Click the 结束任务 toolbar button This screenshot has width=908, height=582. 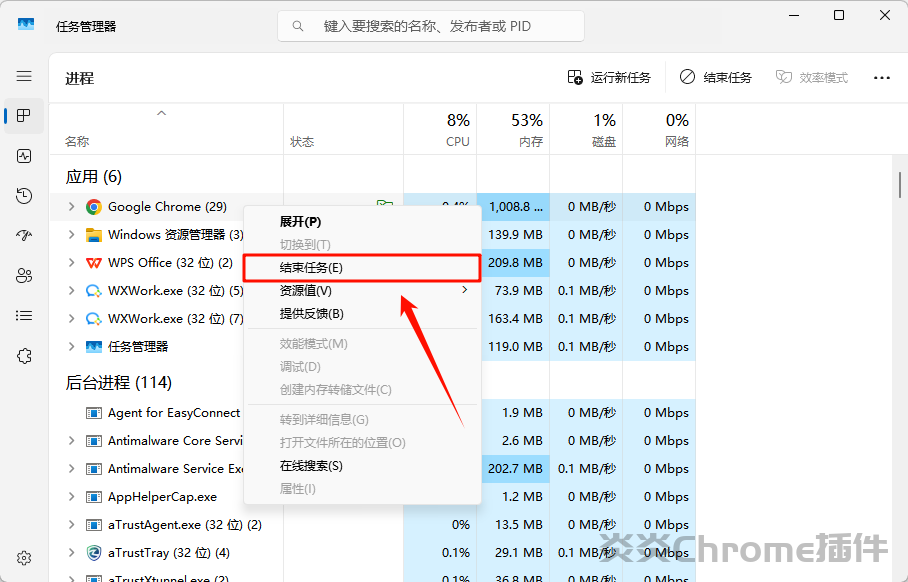click(x=716, y=77)
